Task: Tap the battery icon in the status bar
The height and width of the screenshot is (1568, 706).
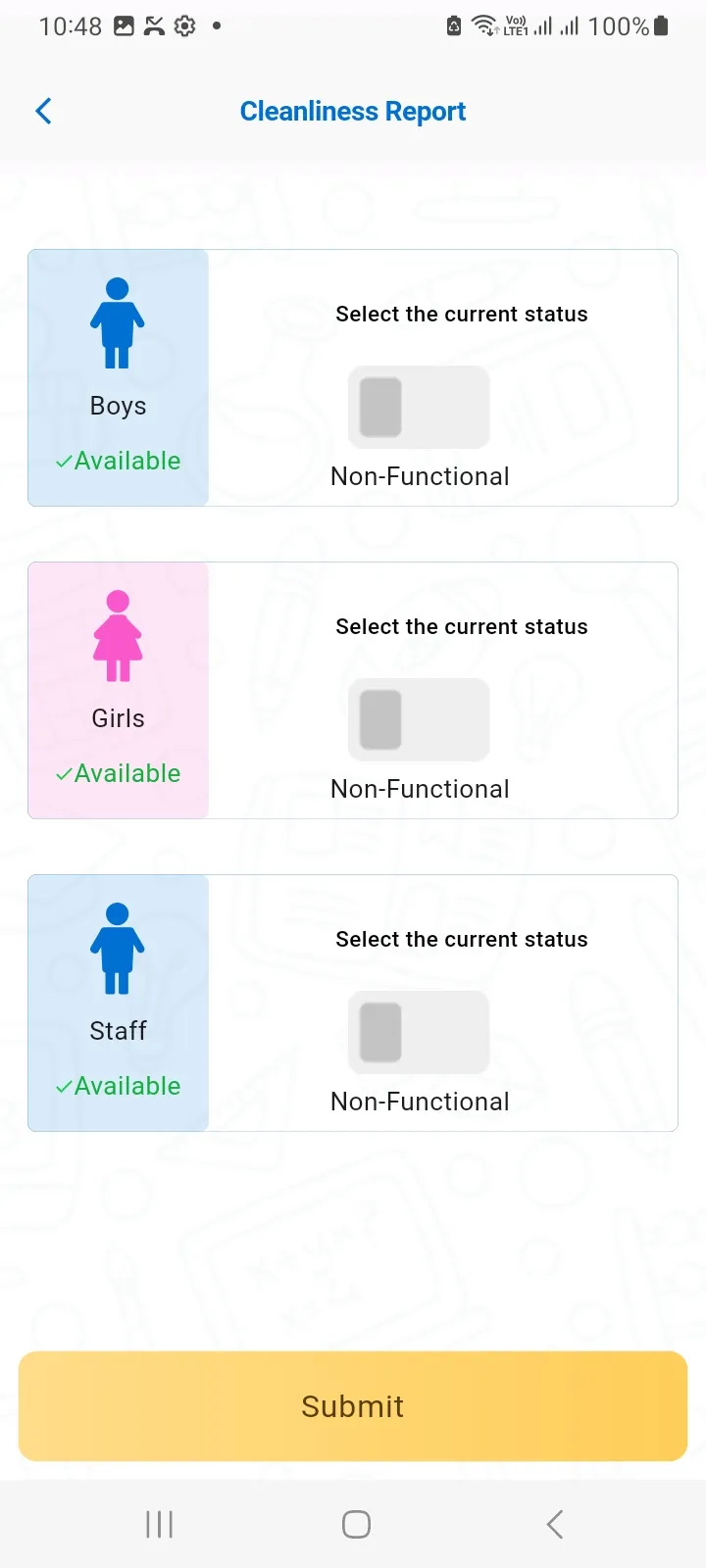Action: tap(661, 26)
